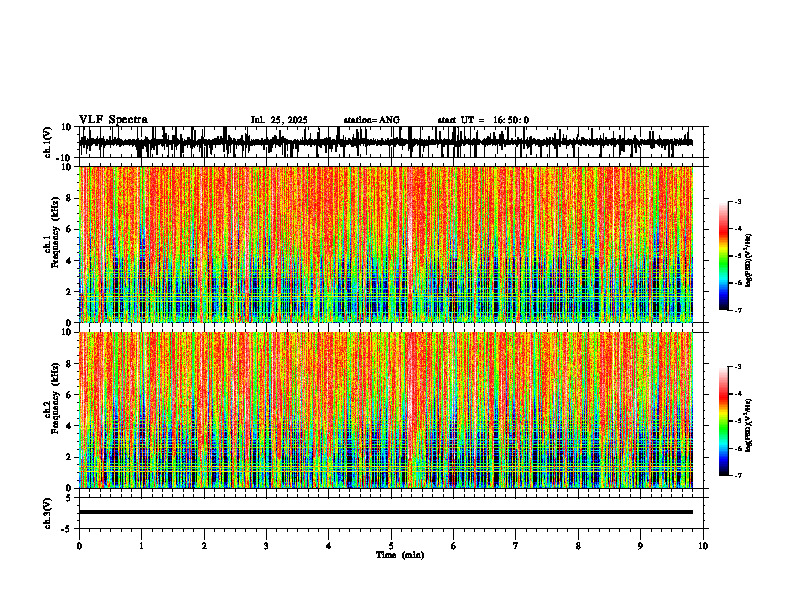The image size is (792, 612).
Task: Click the "ch.1(V)" waveform axis label
Action: point(48,142)
